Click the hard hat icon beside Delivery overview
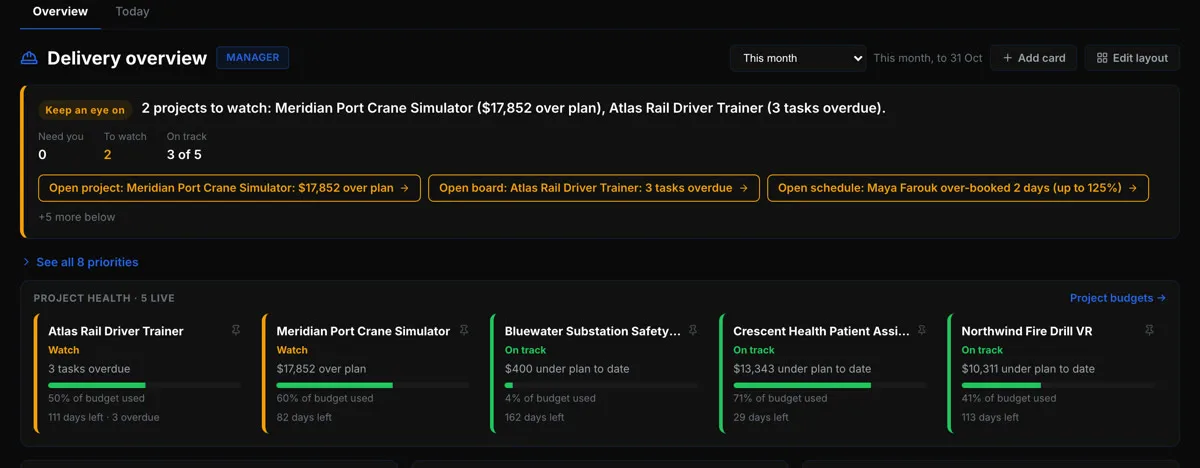Image resolution: width=1200 pixels, height=468 pixels. pyautogui.click(x=30, y=58)
